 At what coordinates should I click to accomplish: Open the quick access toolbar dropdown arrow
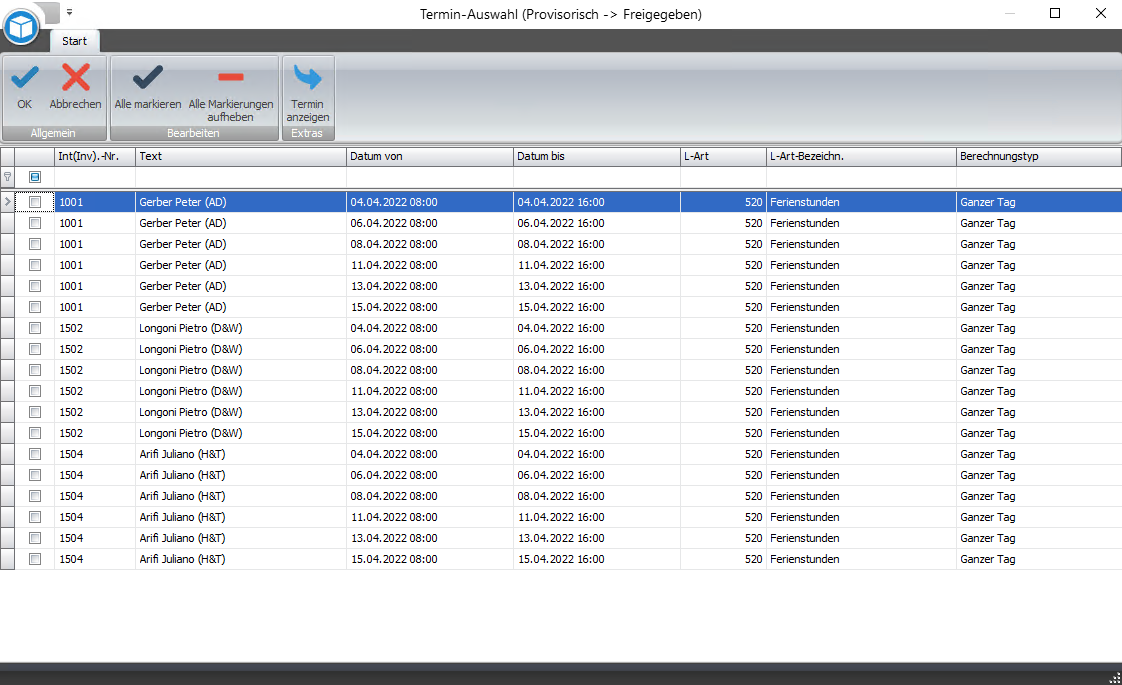pos(70,12)
